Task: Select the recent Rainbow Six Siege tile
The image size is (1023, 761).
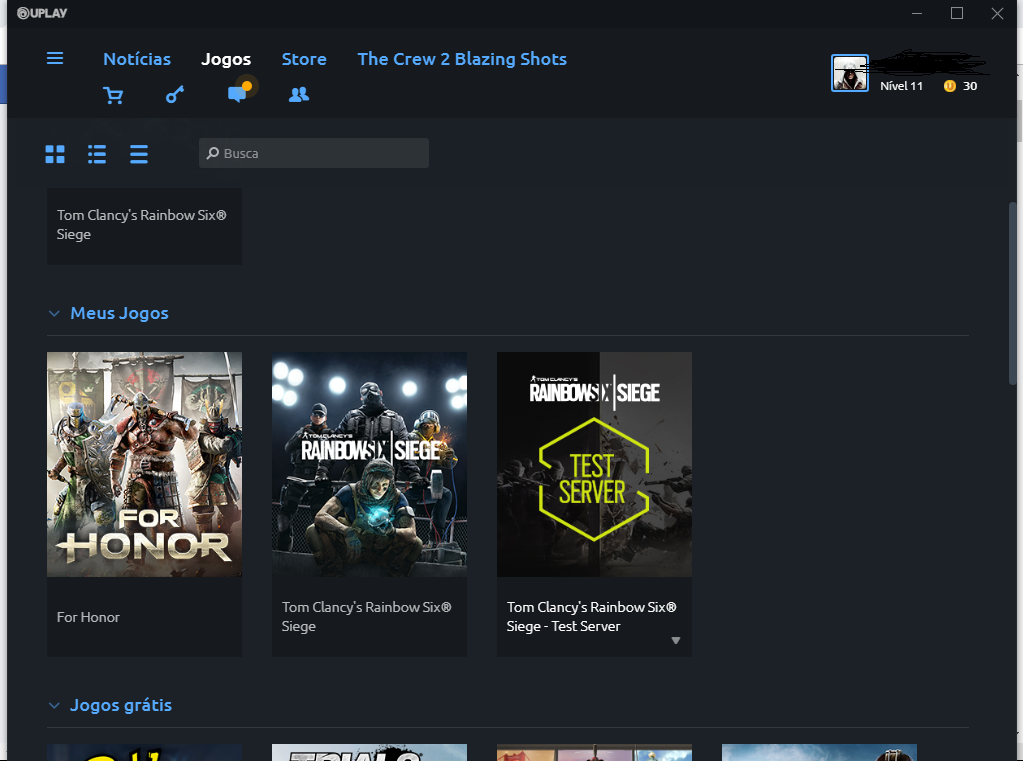Action: click(144, 226)
